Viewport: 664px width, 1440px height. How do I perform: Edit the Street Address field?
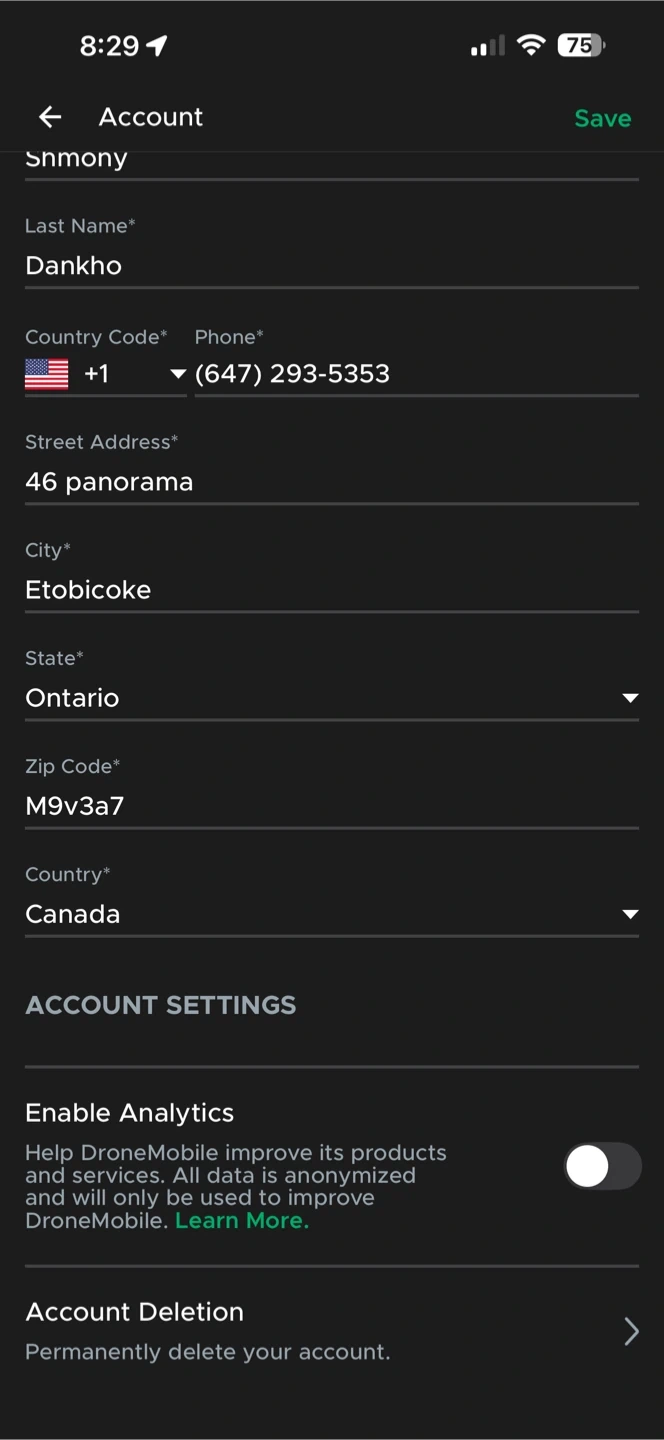click(330, 482)
